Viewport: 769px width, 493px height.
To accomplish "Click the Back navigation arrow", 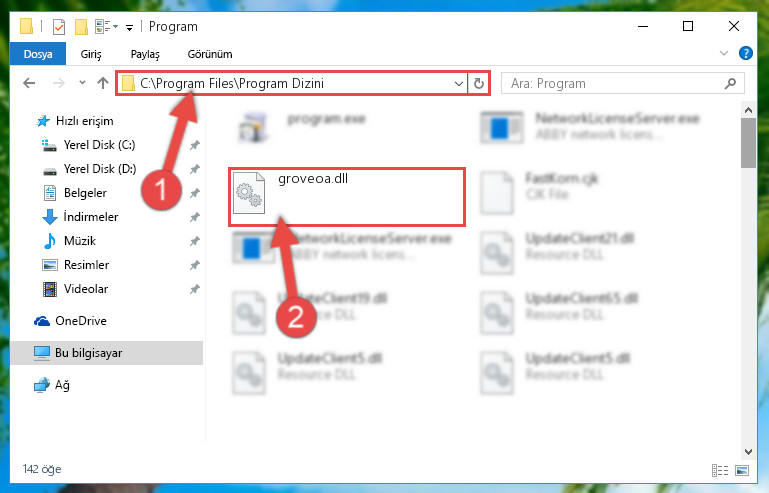I will point(29,83).
